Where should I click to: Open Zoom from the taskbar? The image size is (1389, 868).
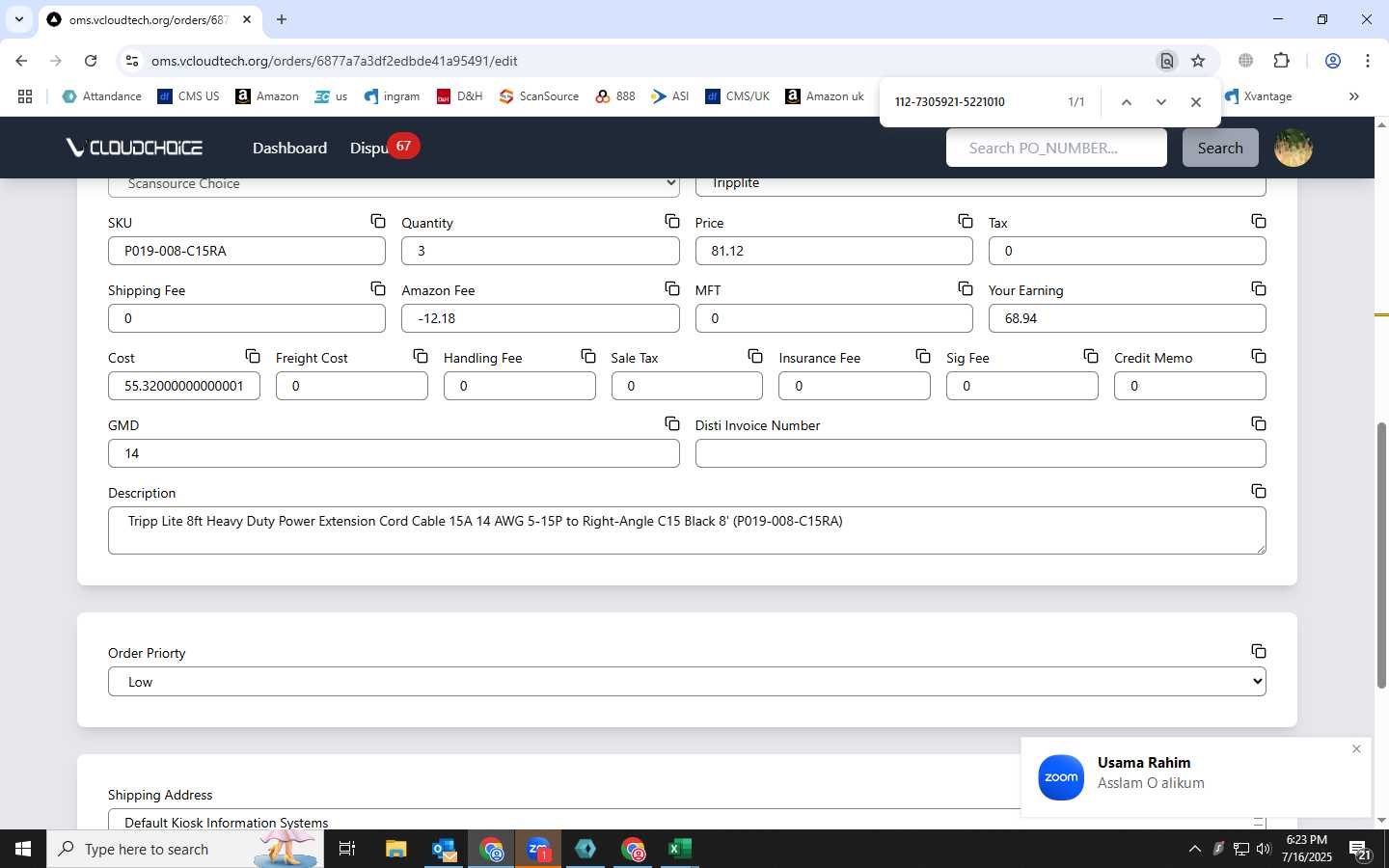click(538, 849)
